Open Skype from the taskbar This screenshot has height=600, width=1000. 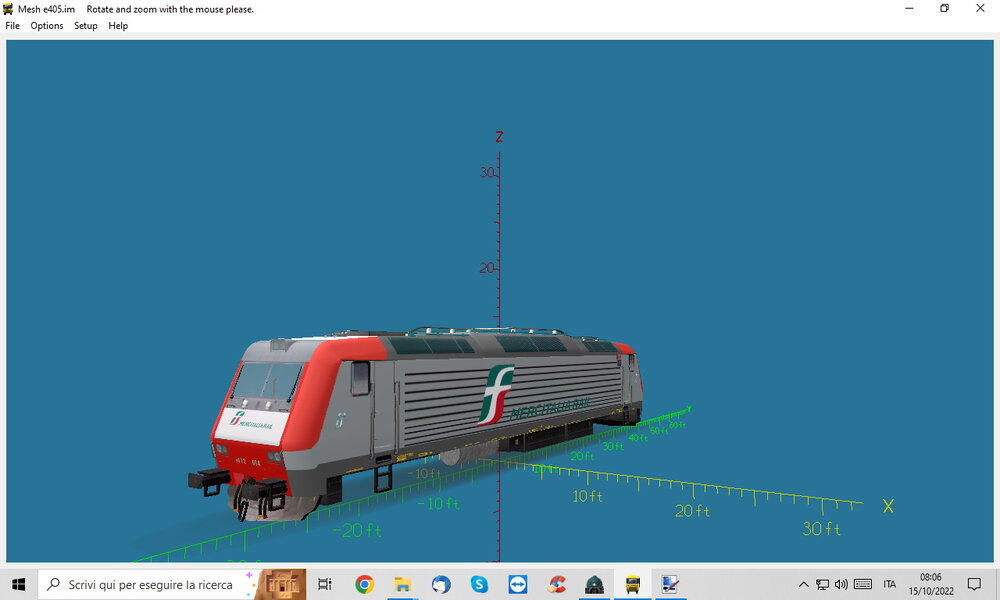[x=479, y=584]
